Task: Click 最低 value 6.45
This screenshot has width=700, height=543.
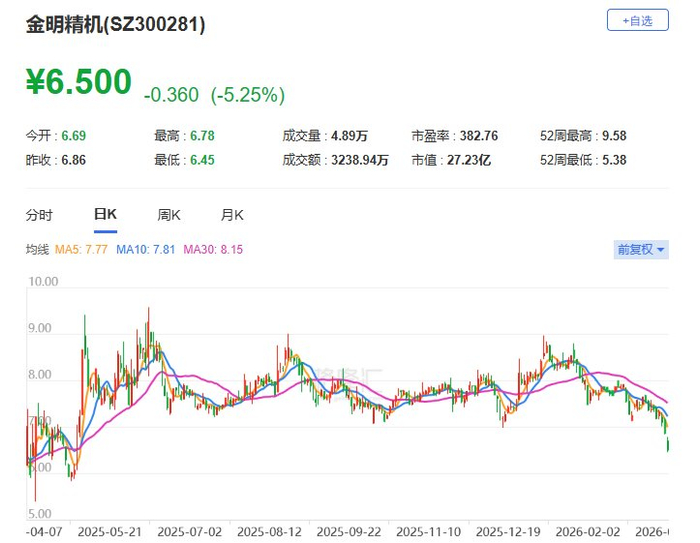Action: tap(202, 160)
